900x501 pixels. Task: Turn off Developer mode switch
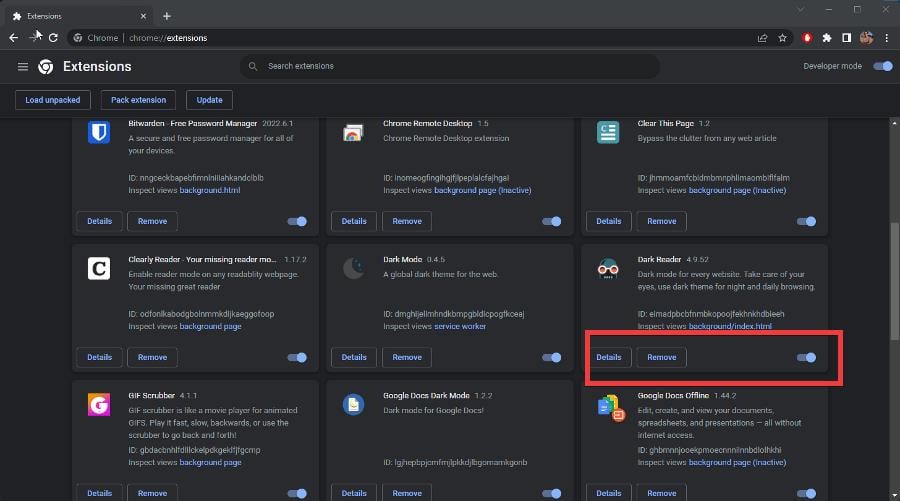pos(883,67)
